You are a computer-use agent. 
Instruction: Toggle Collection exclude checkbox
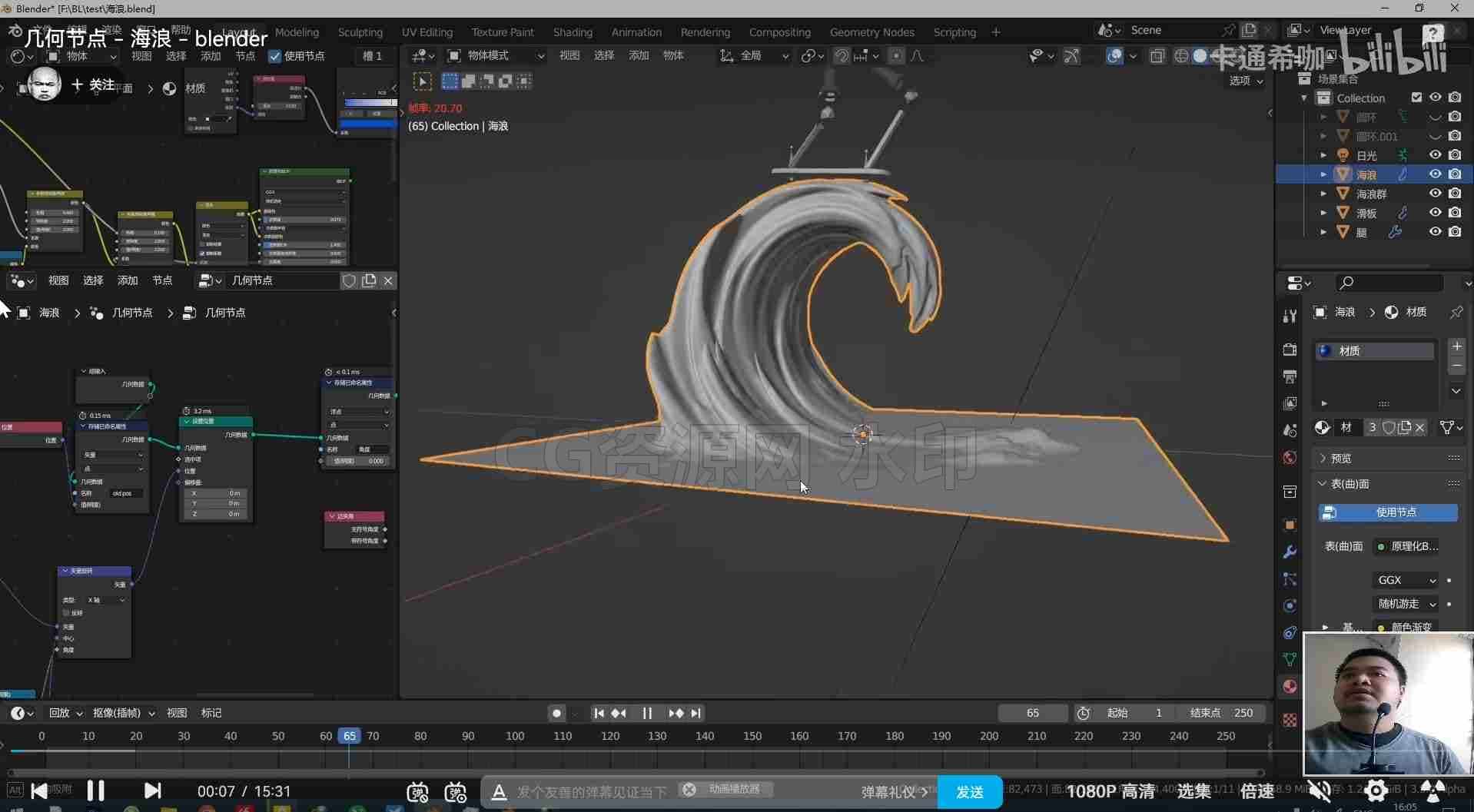coord(1416,98)
